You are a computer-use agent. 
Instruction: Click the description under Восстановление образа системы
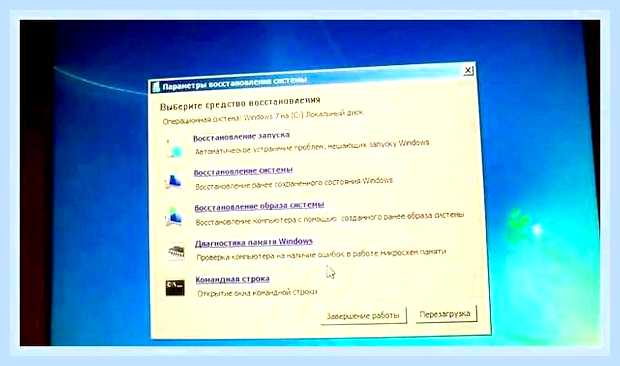coord(329,219)
